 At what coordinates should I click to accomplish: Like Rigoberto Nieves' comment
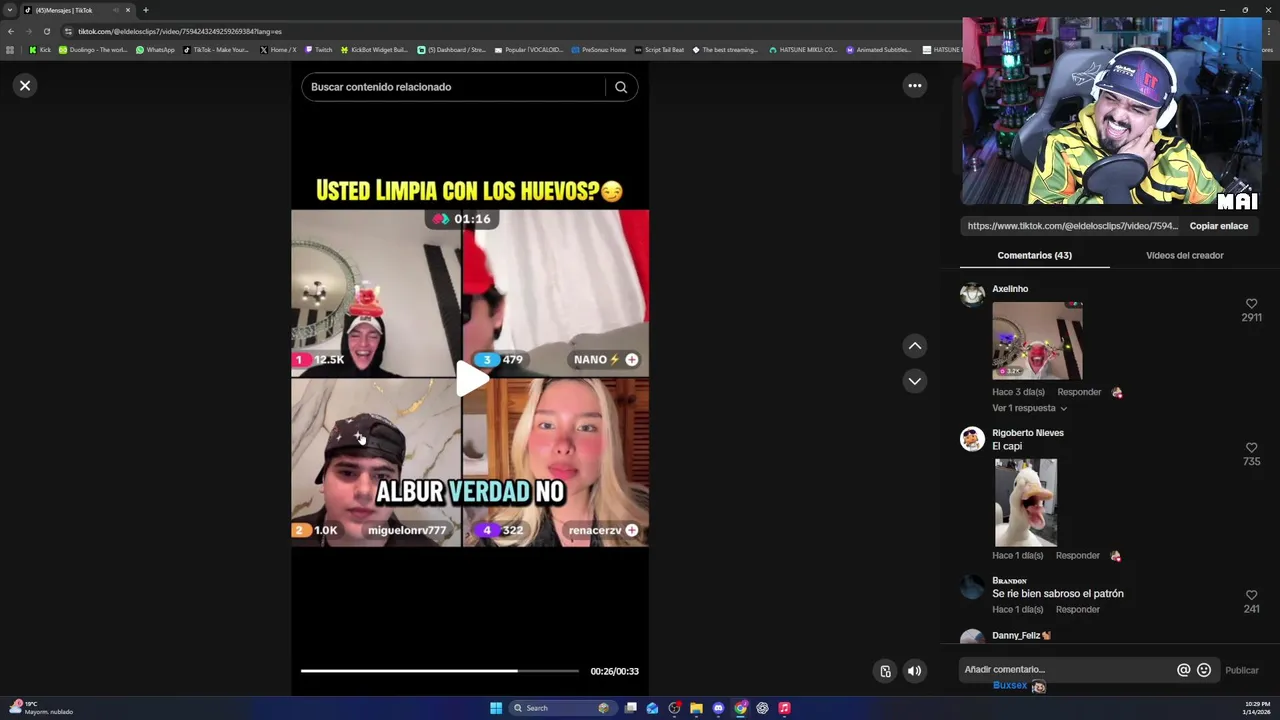tap(1251, 448)
